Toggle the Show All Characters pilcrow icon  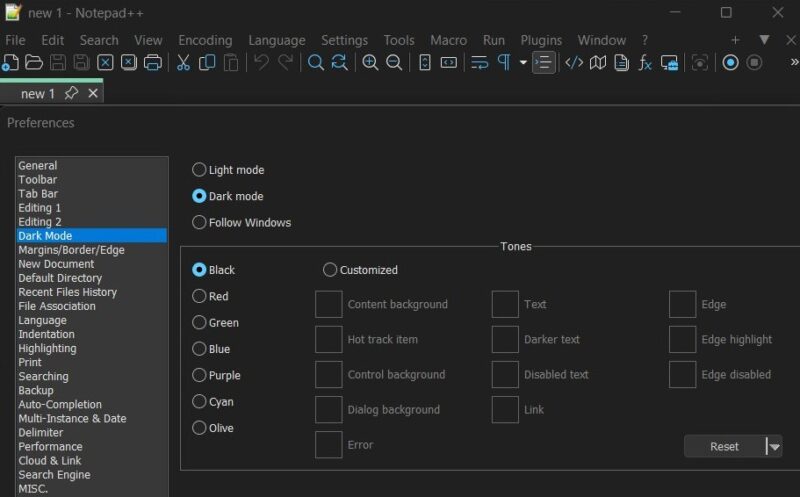504,63
